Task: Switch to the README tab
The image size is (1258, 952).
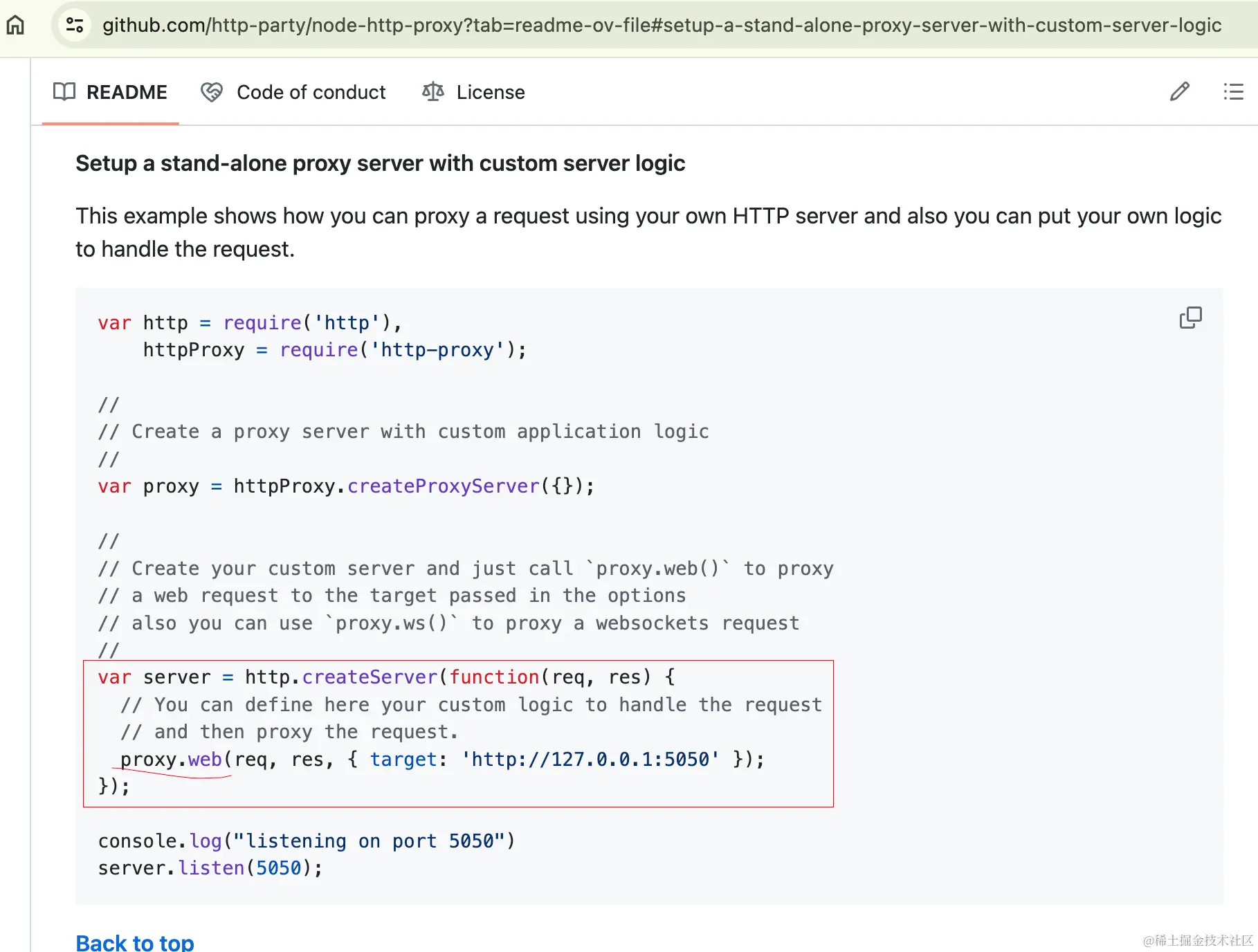Action: pos(127,92)
